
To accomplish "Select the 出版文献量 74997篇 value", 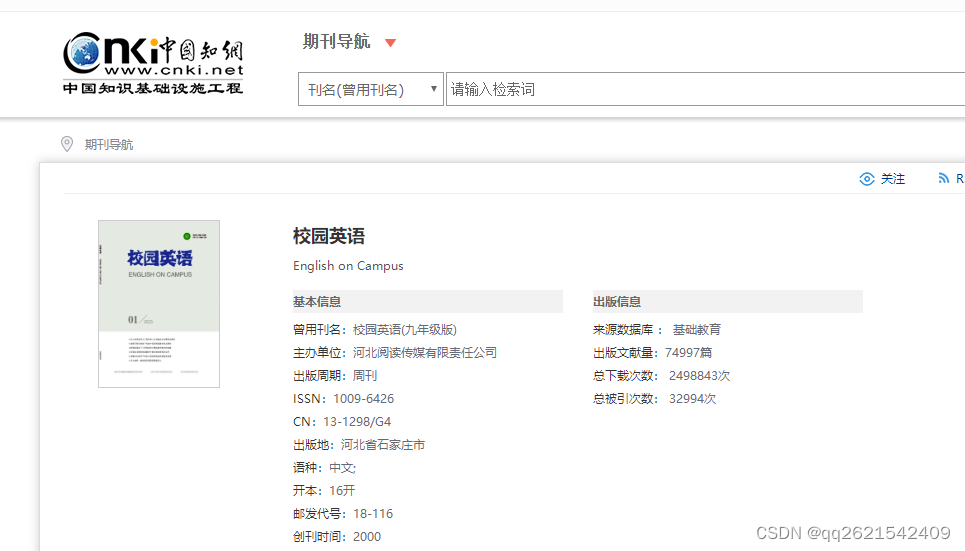I will 688,353.
